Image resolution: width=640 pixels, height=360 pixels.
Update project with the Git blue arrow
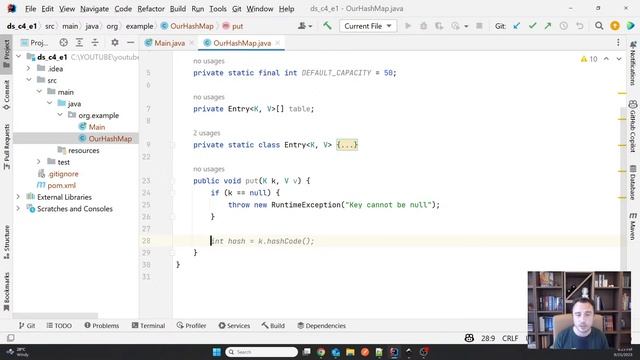coord(517,26)
